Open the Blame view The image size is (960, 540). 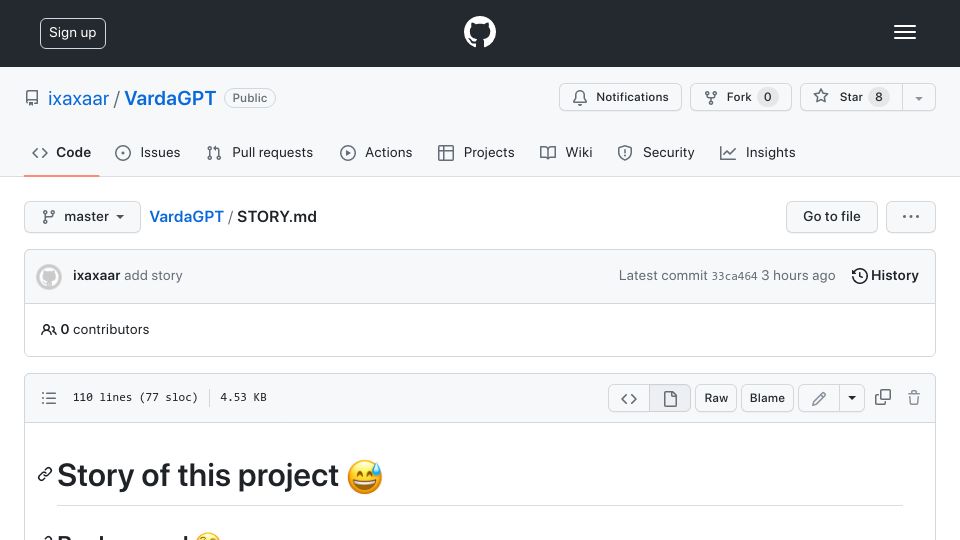(767, 399)
